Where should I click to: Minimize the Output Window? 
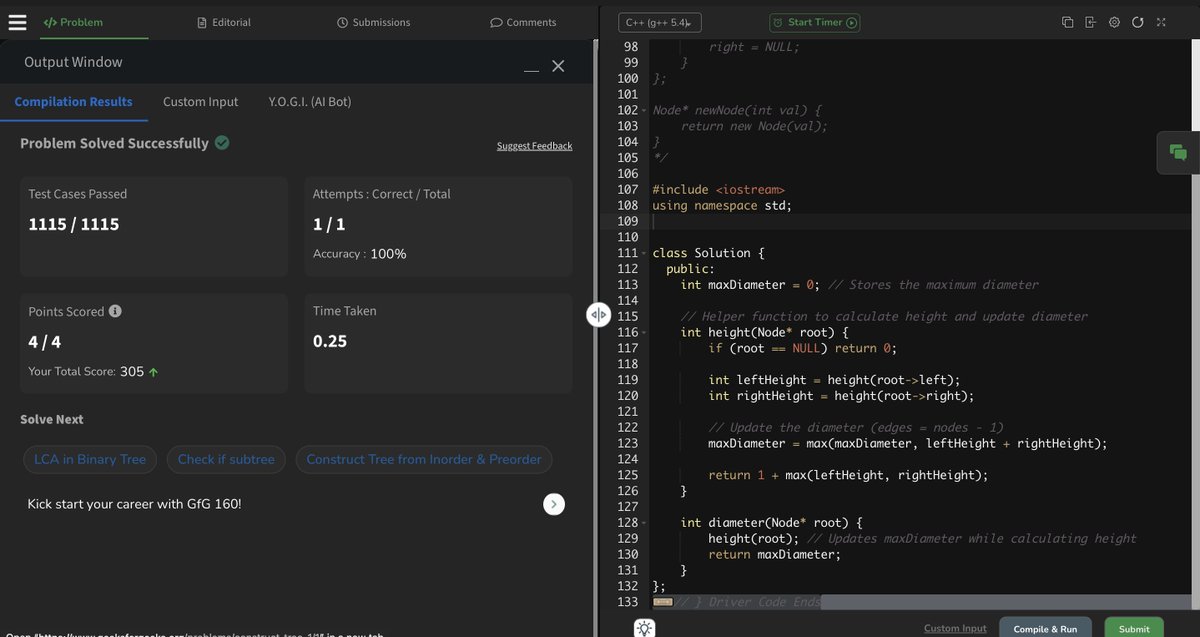tap(531, 70)
